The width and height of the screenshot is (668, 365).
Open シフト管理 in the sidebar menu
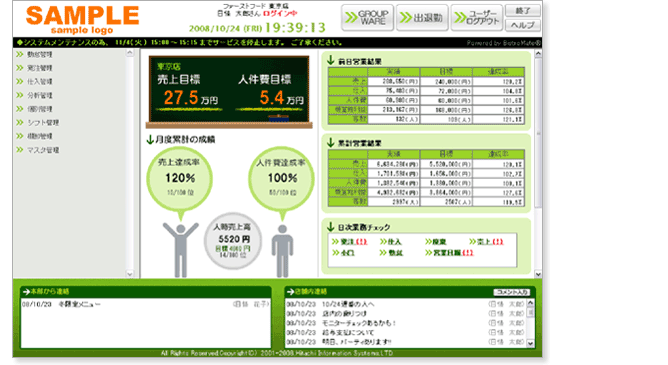pyautogui.click(x=38, y=123)
